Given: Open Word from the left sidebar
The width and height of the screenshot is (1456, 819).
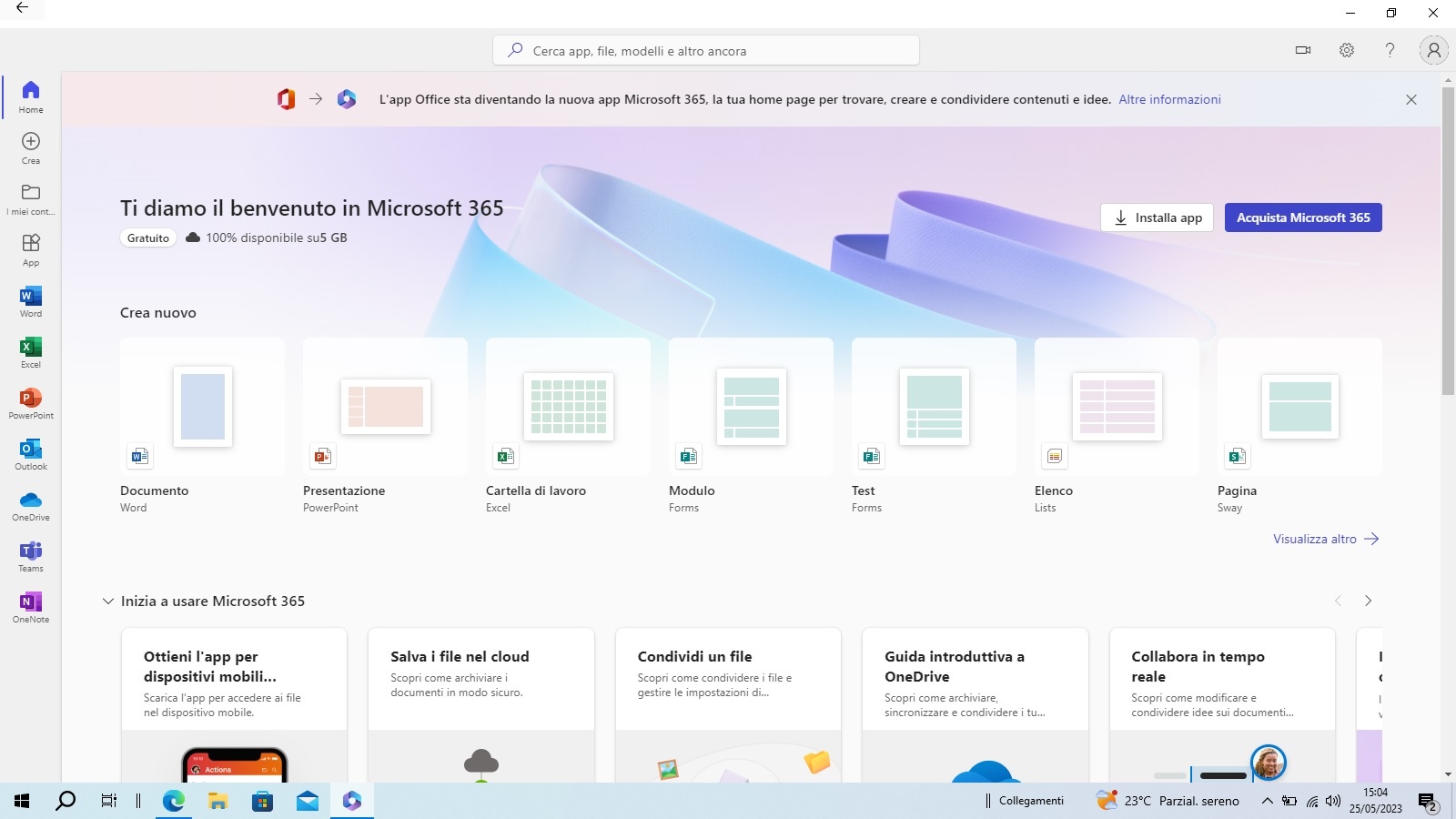Looking at the screenshot, I should click(31, 302).
